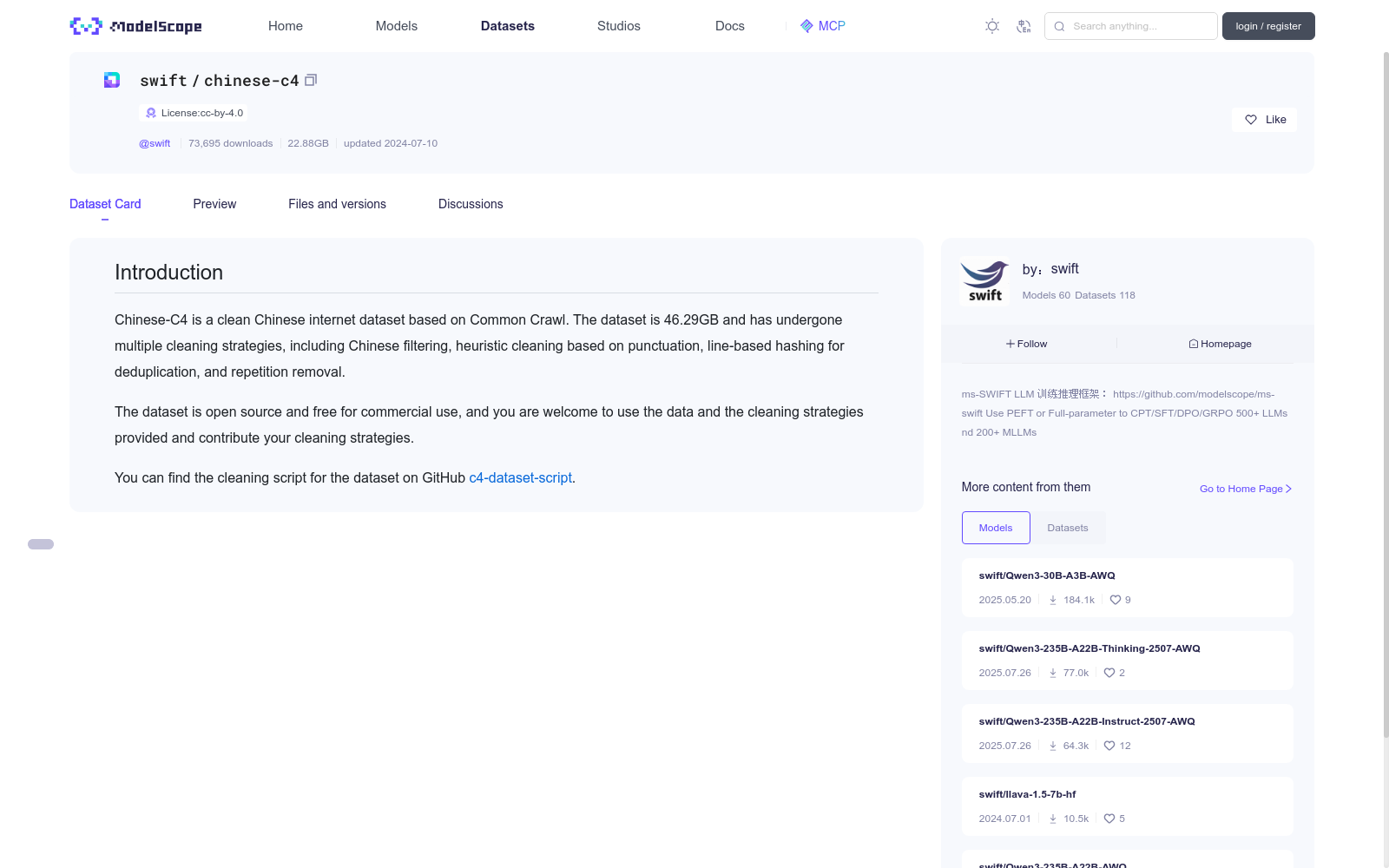
Task: Open the @swift author link
Action: pos(155,143)
